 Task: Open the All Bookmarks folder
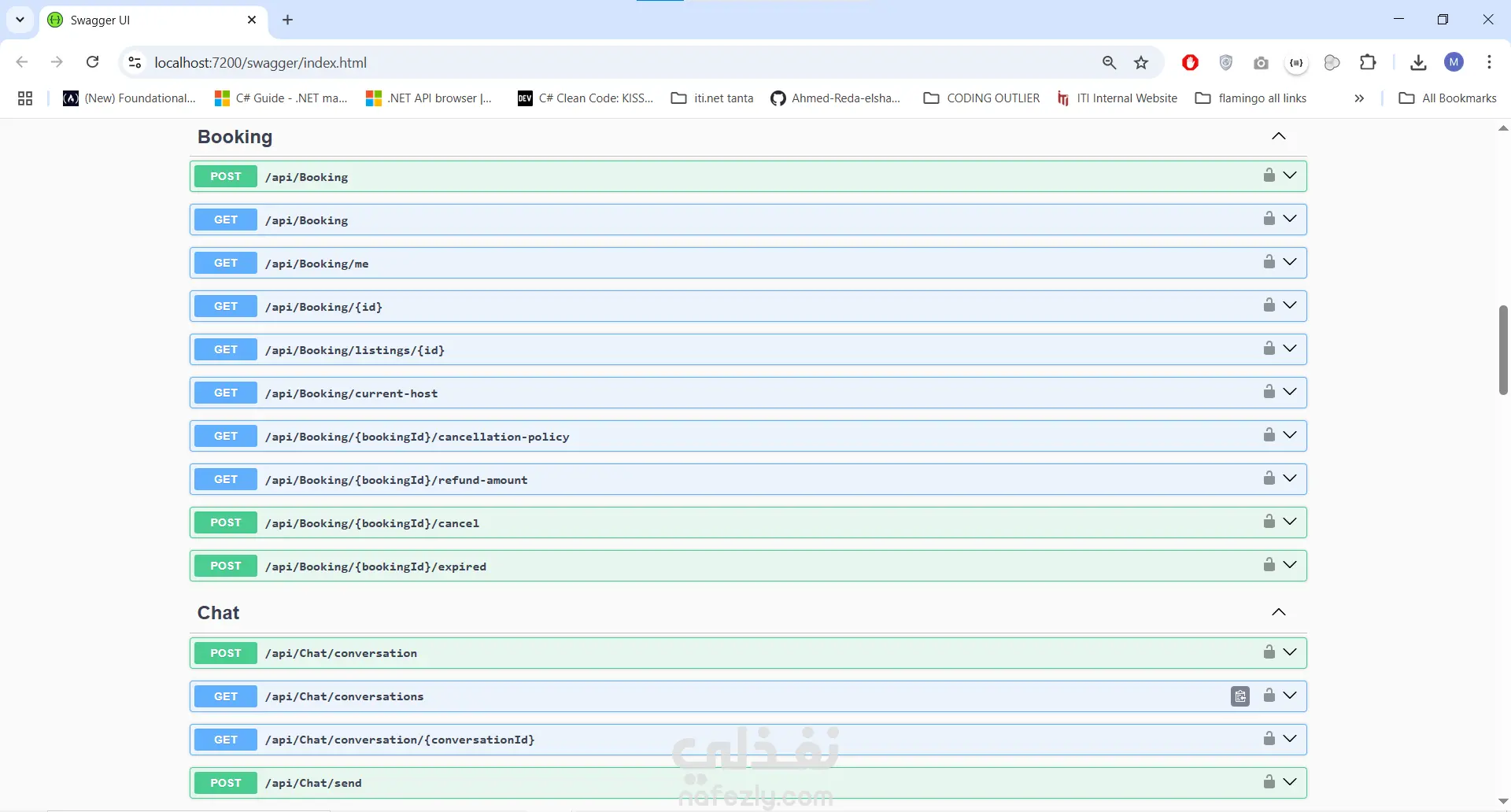pyautogui.click(x=1447, y=98)
